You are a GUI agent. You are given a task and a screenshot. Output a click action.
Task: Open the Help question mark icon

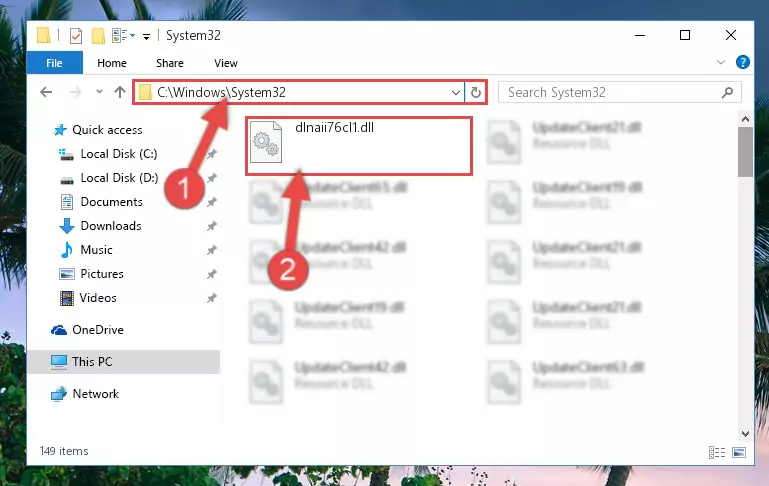[x=743, y=62]
